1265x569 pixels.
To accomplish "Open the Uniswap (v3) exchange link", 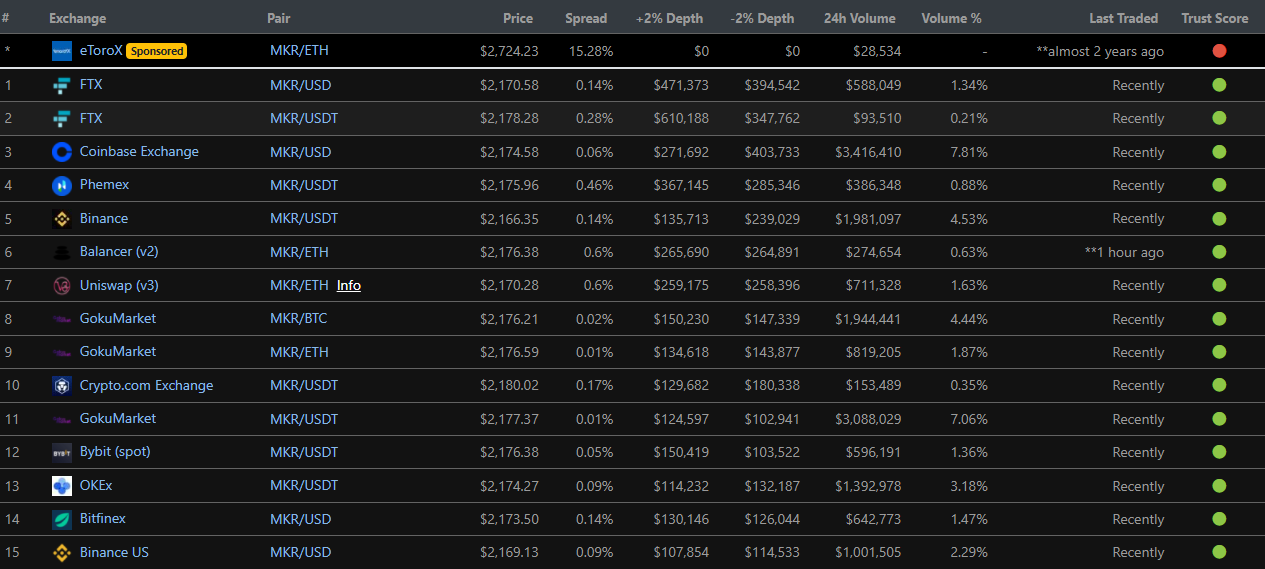I will tap(119, 285).
